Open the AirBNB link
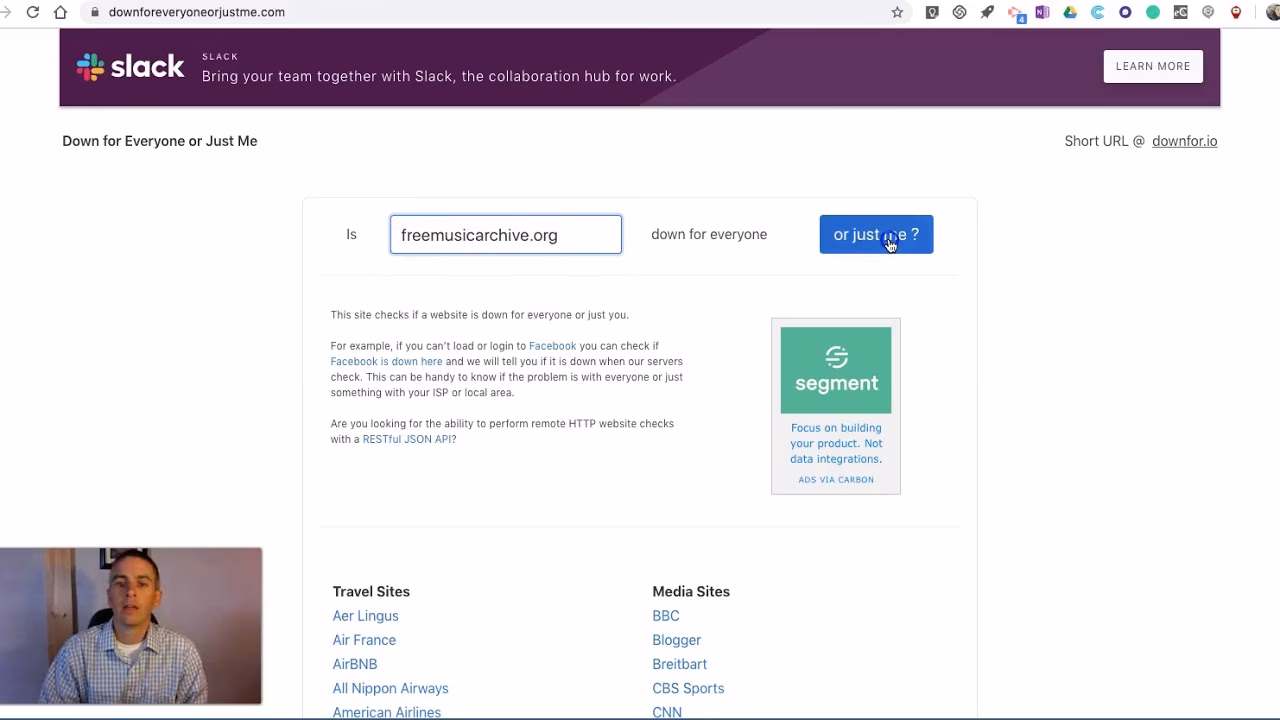 point(355,664)
